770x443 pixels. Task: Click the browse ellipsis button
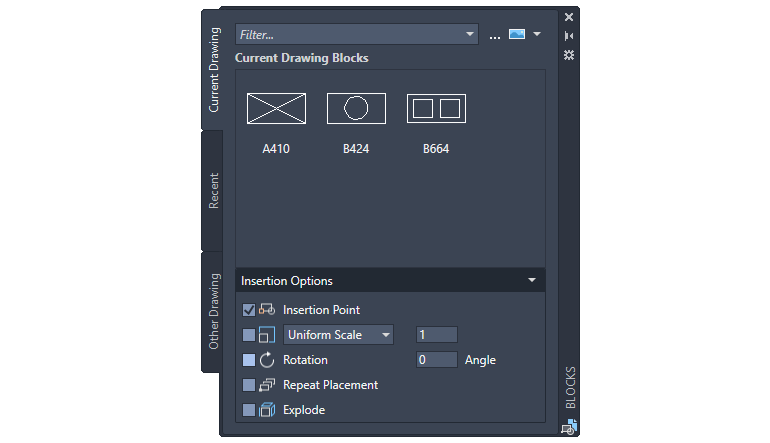click(495, 35)
